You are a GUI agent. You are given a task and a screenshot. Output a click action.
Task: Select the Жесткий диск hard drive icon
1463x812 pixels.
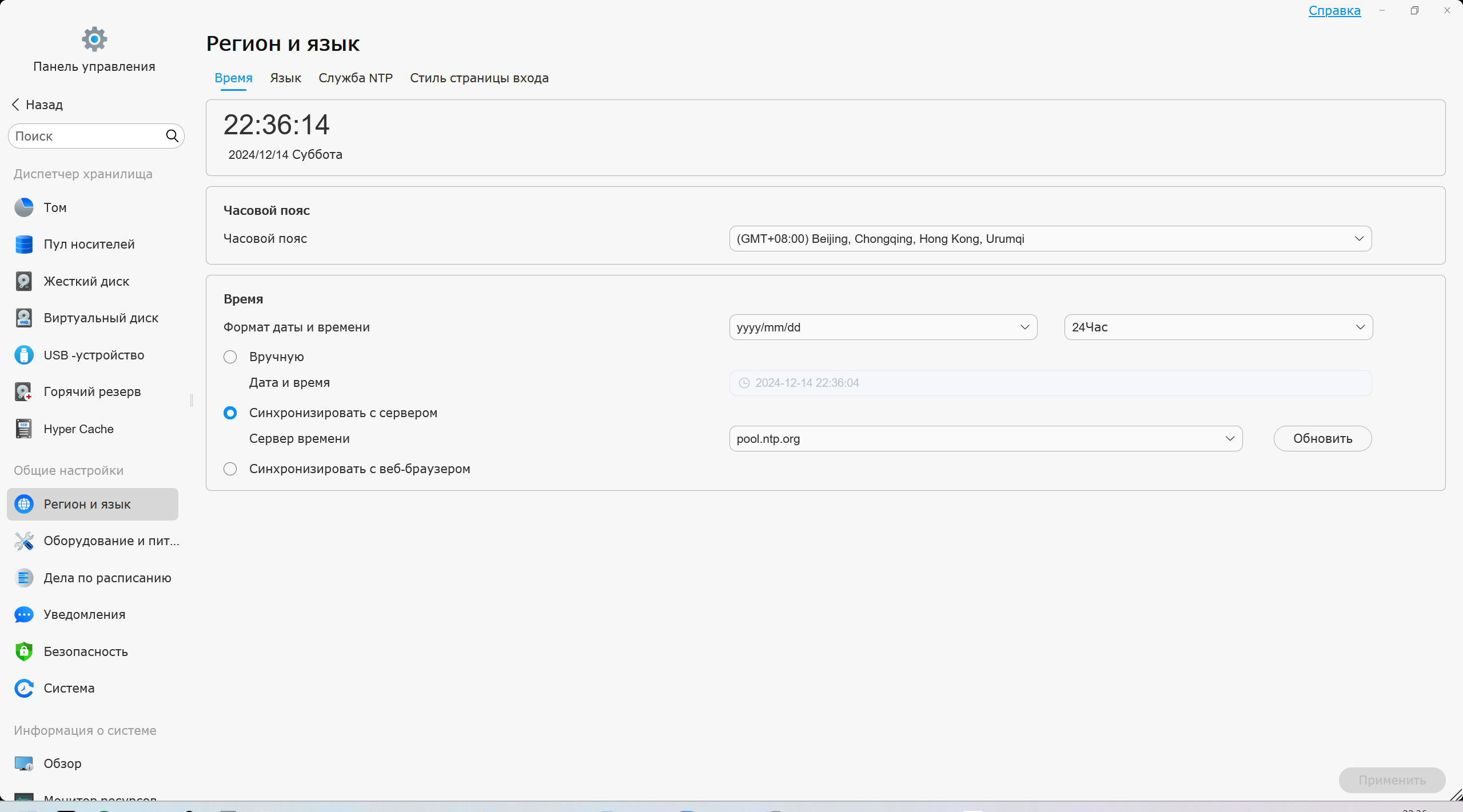[x=24, y=281]
